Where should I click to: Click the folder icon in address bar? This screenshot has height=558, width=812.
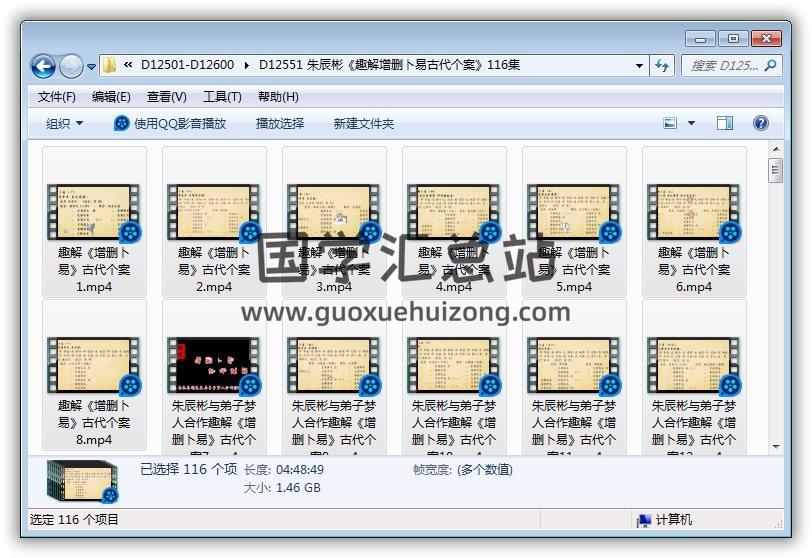pyautogui.click(x=109, y=65)
